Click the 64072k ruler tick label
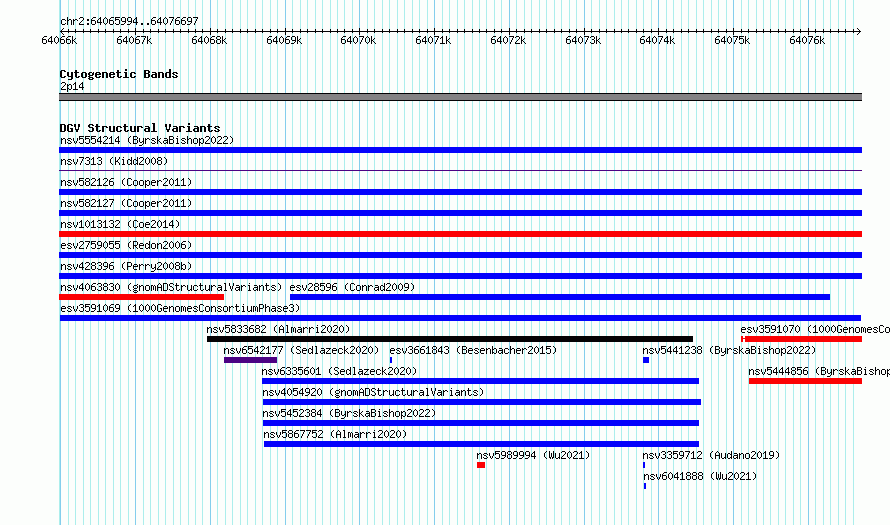The height and width of the screenshot is (525, 890). coord(508,40)
